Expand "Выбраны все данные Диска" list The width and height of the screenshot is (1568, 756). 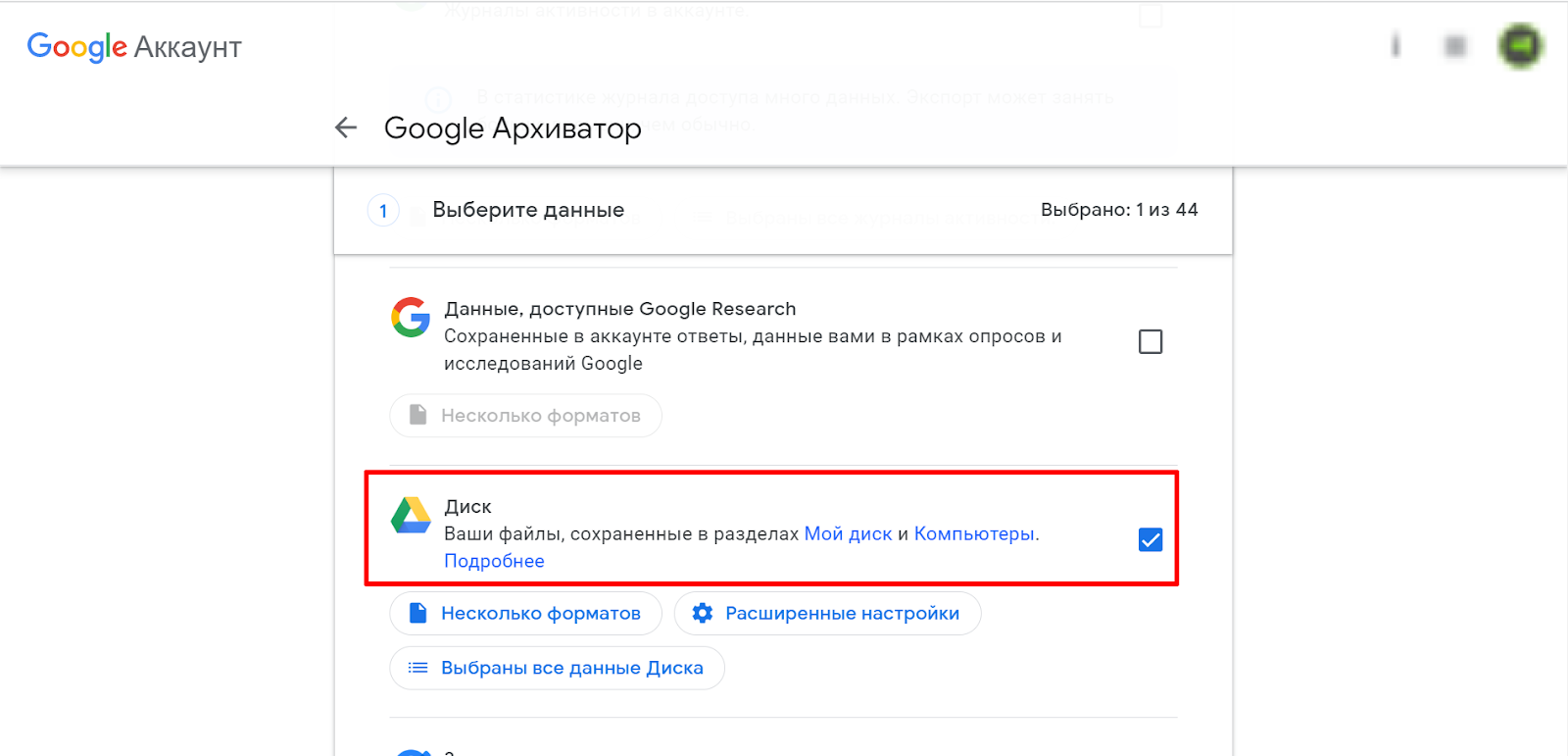click(x=557, y=669)
